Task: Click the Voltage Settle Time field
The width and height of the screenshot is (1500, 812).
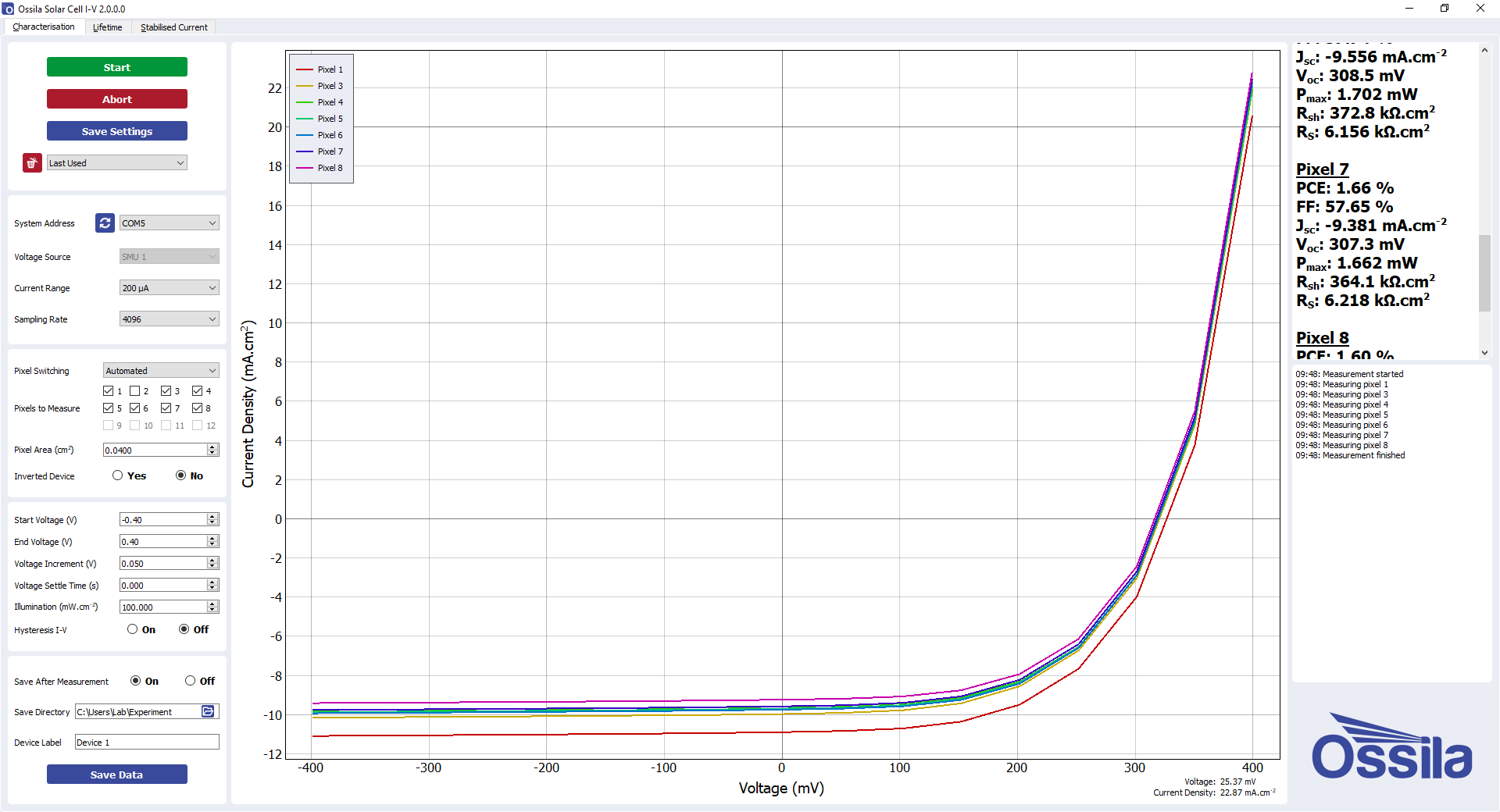Action: coord(162,585)
